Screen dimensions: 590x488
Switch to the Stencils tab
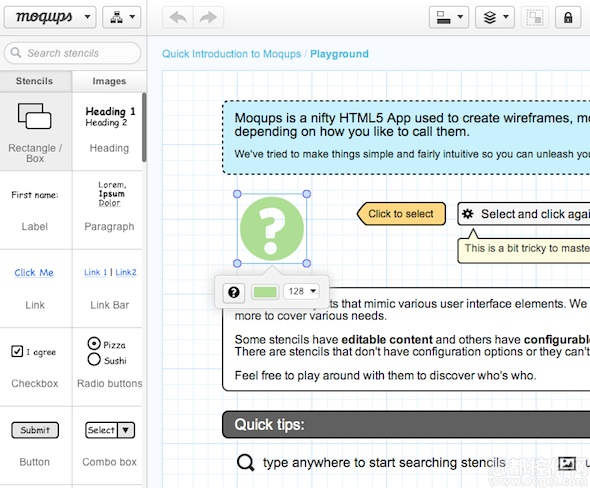pyautogui.click(x=35, y=81)
